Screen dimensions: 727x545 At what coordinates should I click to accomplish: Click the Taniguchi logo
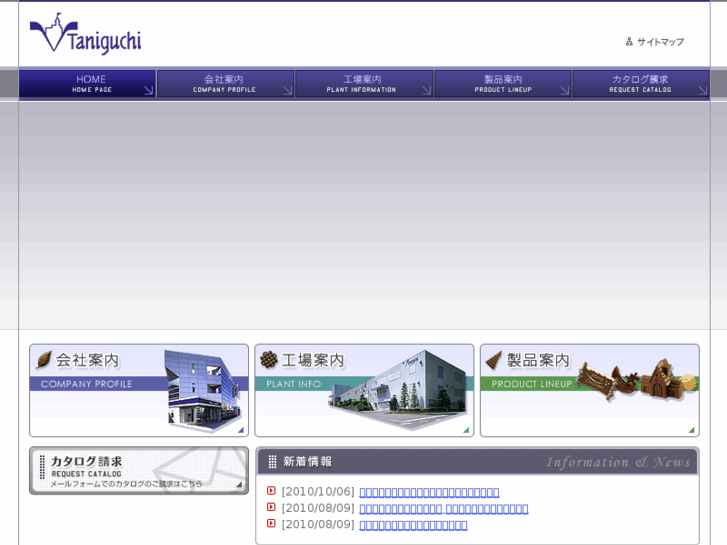[x=85, y=33]
